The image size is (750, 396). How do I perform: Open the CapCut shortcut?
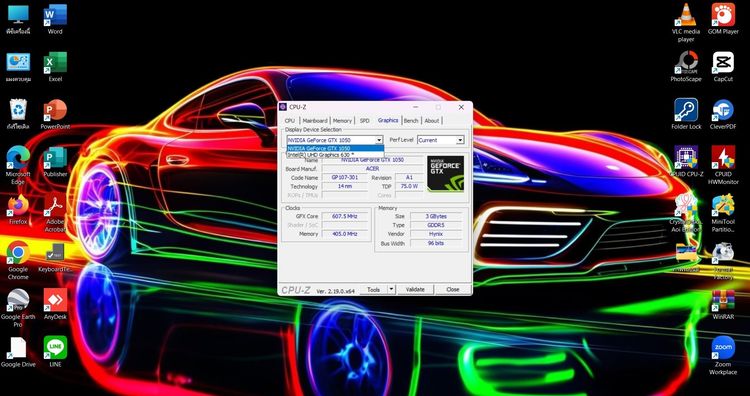click(723, 66)
